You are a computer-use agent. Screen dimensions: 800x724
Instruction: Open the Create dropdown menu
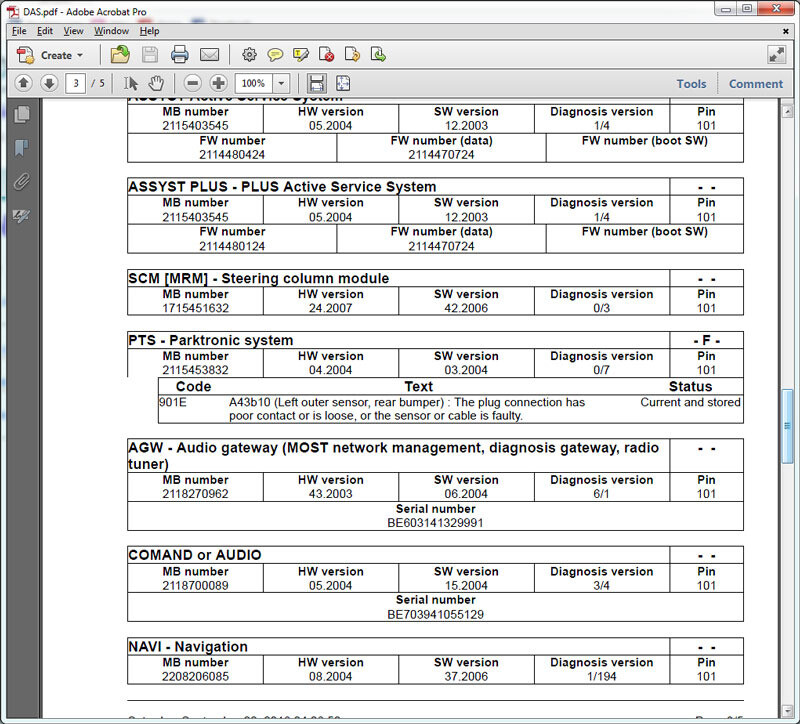point(52,54)
